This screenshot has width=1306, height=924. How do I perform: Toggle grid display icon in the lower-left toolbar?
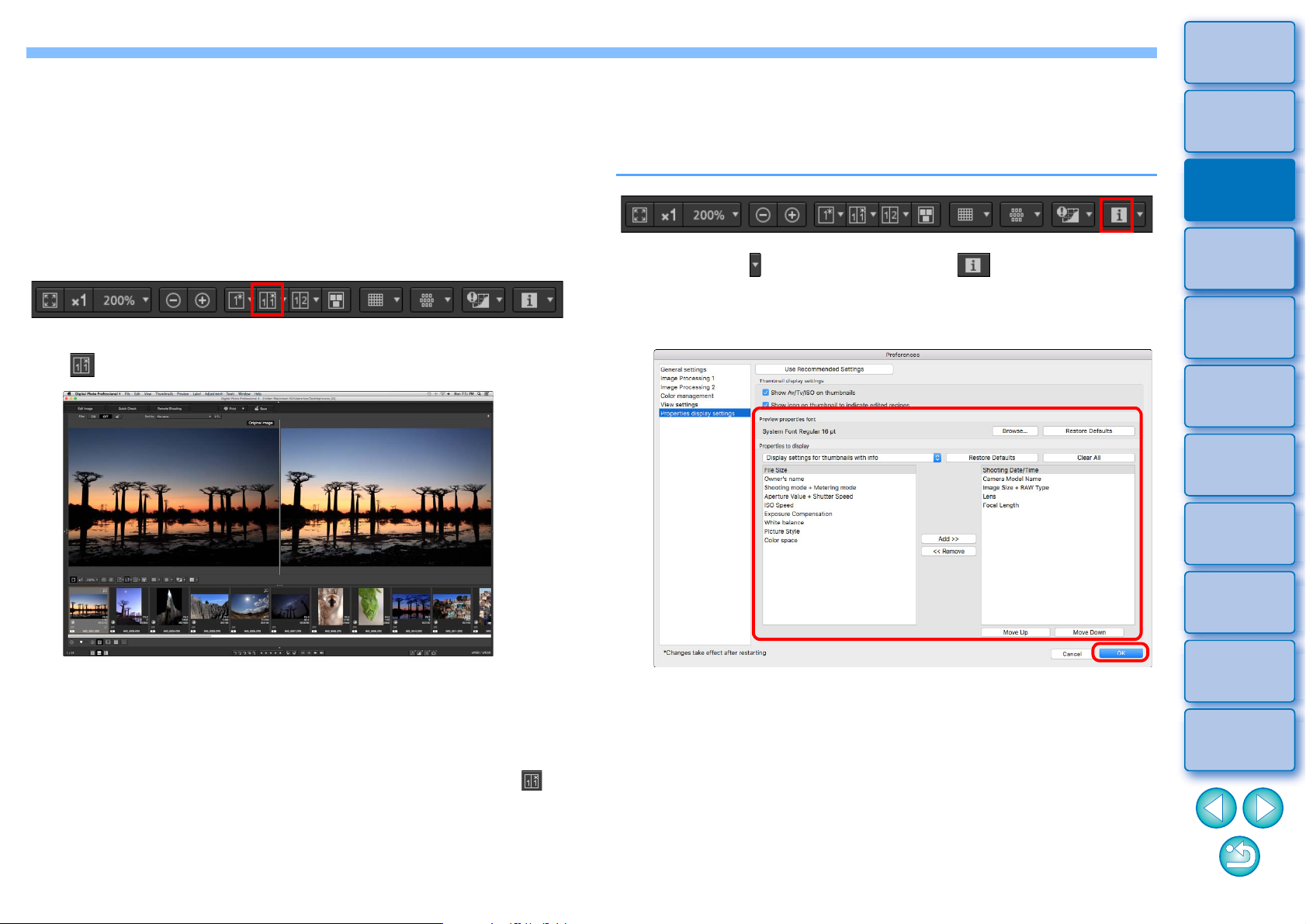376,300
